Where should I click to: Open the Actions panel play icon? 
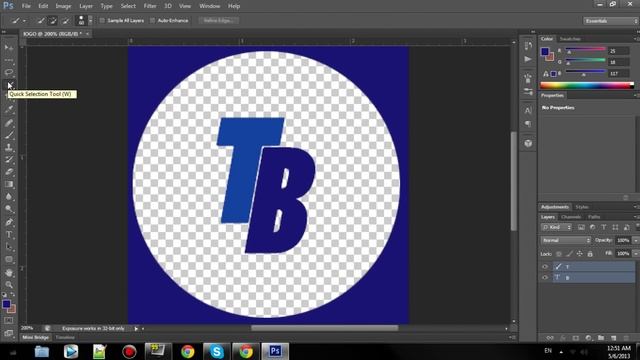click(x=528, y=59)
